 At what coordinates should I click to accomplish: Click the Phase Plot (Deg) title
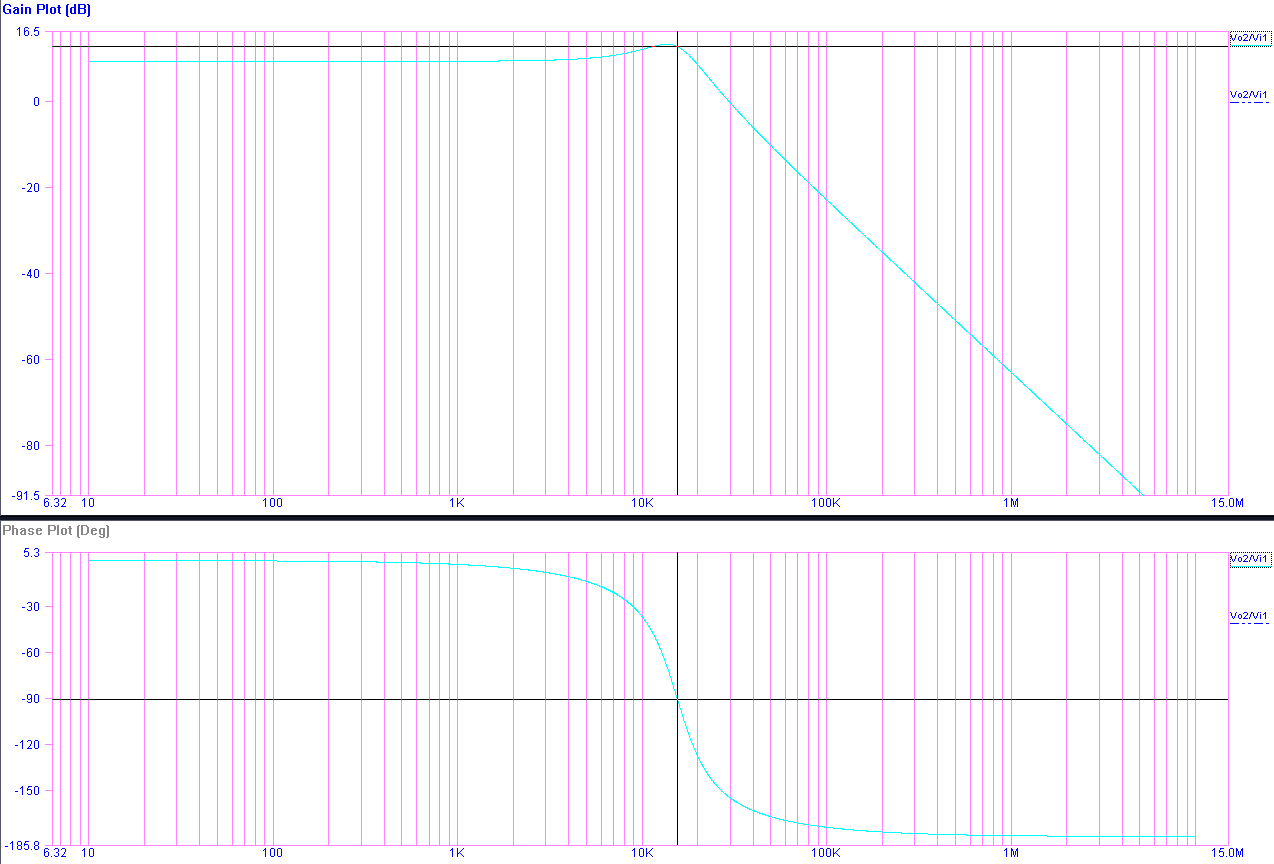click(x=56, y=530)
